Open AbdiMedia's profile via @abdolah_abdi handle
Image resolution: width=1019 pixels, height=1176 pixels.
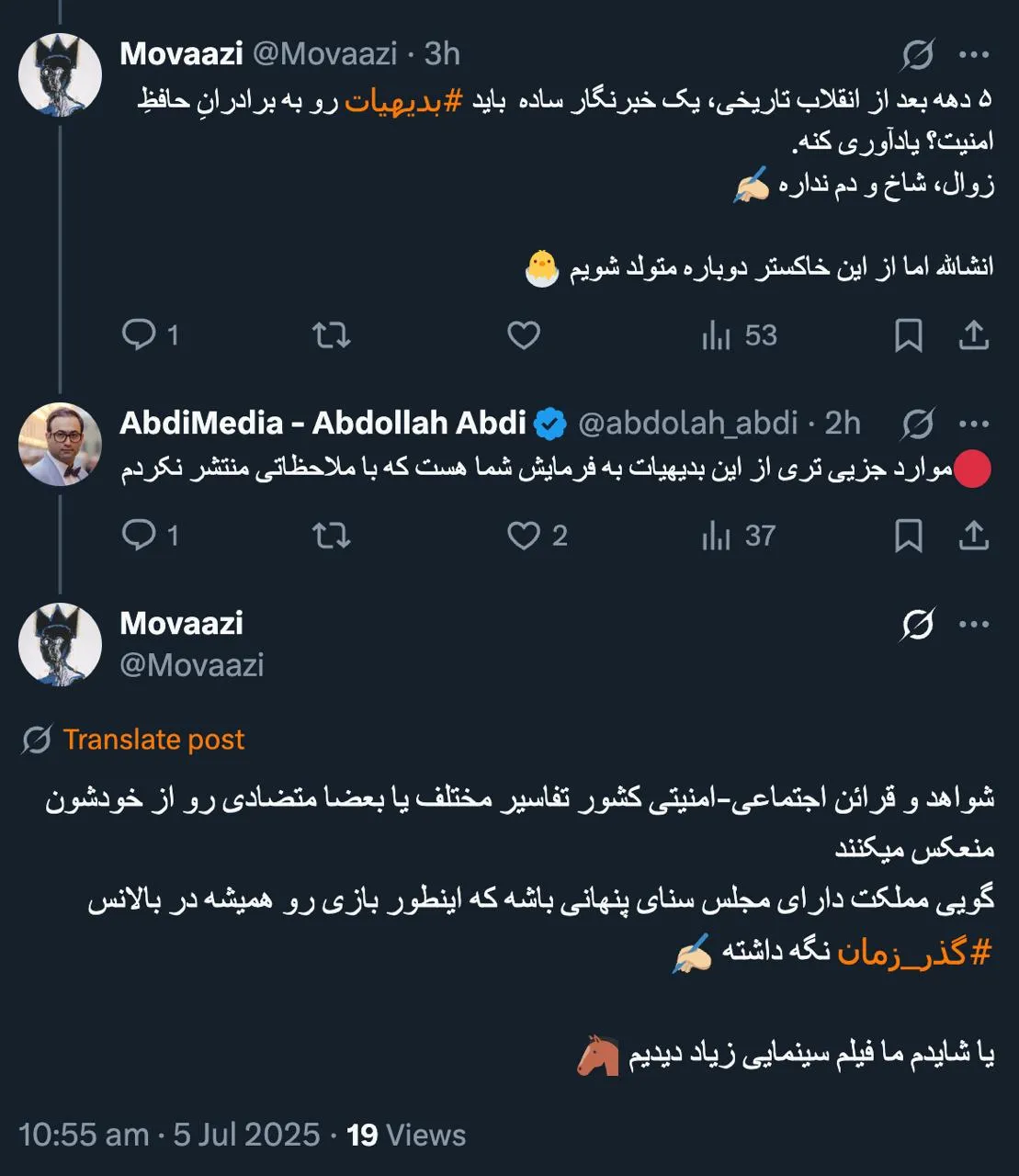click(688, 424)
